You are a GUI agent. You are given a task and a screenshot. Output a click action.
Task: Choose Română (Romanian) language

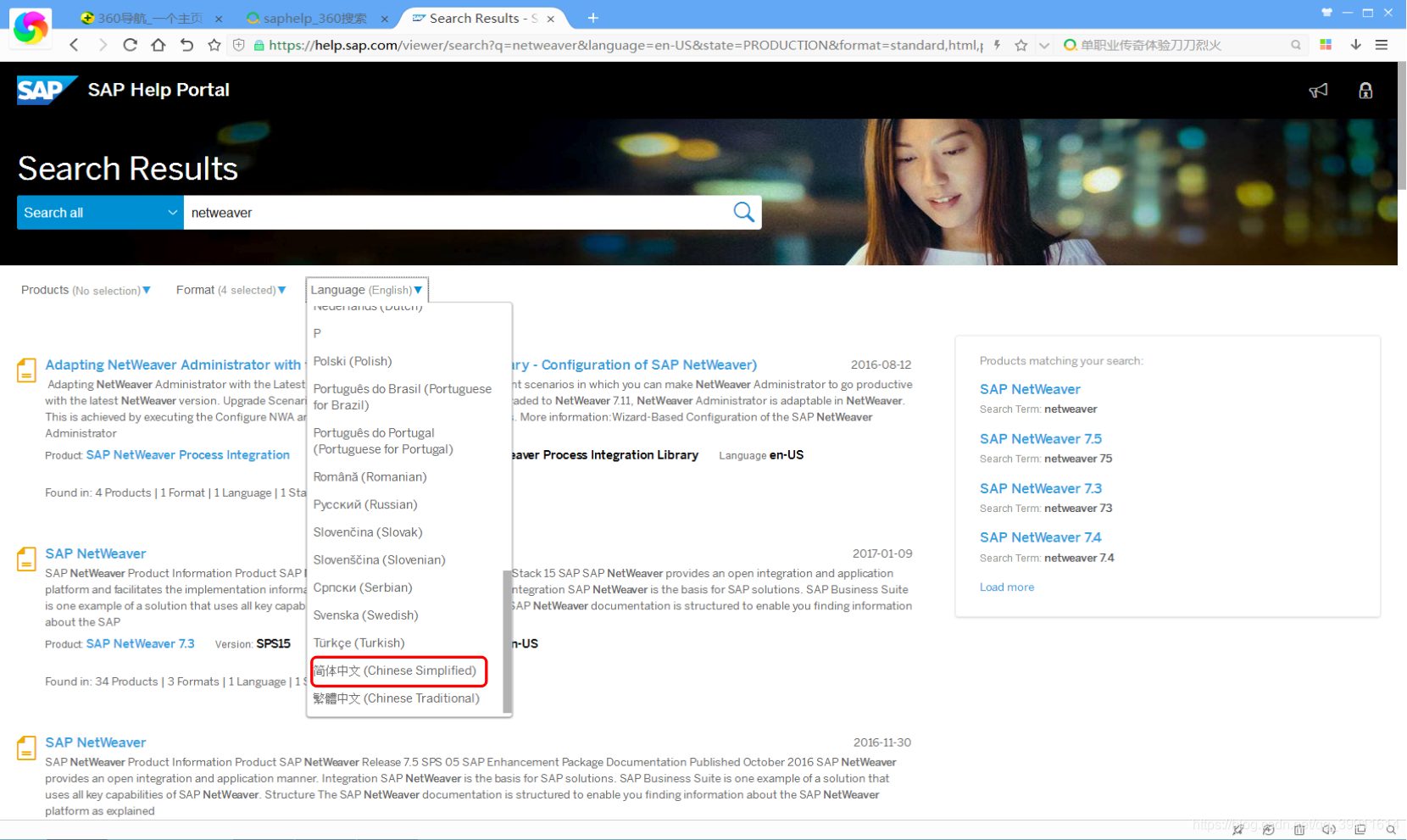tap(370, 477)
